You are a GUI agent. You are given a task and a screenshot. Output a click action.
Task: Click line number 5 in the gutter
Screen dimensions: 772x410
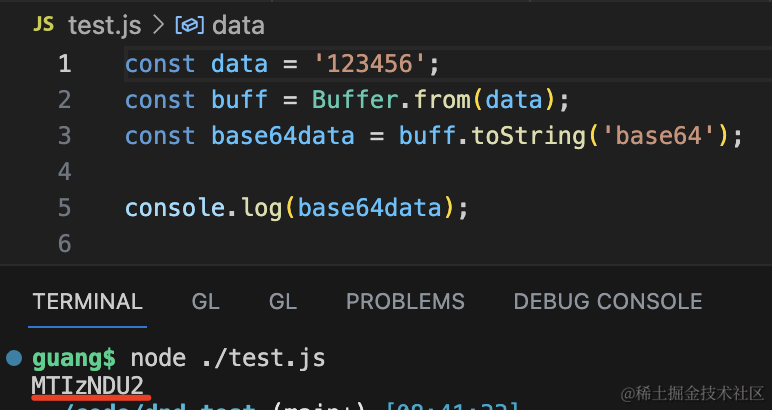65,208
